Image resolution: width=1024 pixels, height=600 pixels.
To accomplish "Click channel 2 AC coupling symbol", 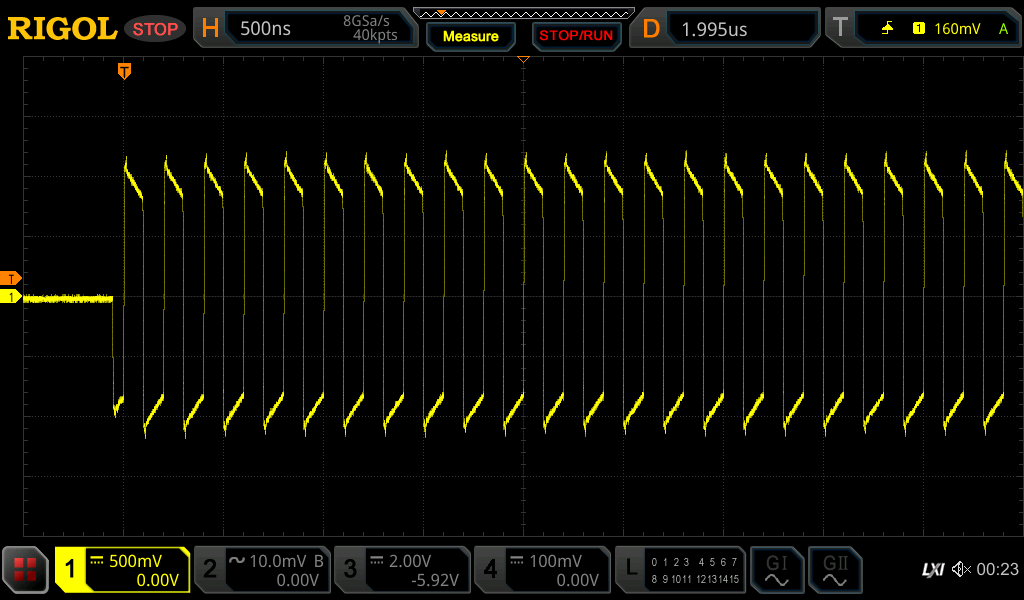I will (x=236, y=560).
